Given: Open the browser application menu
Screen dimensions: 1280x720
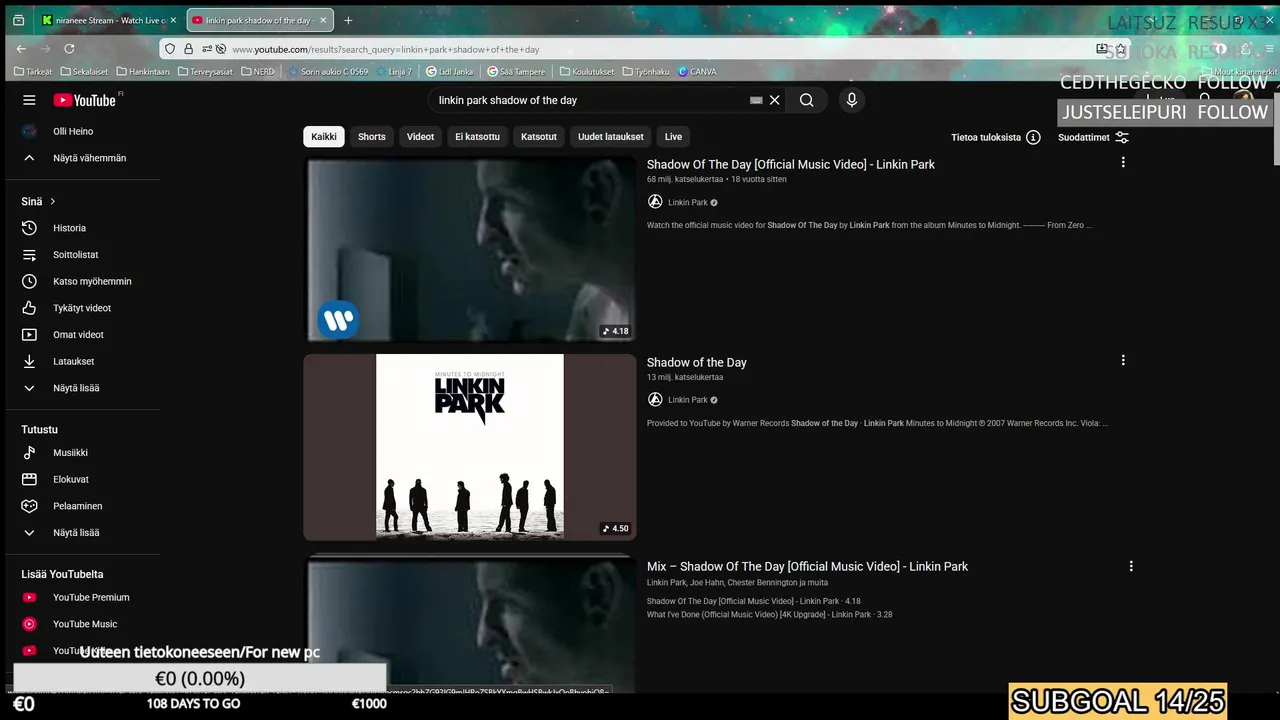Looking at the screenshot, I should point(1270,49).
